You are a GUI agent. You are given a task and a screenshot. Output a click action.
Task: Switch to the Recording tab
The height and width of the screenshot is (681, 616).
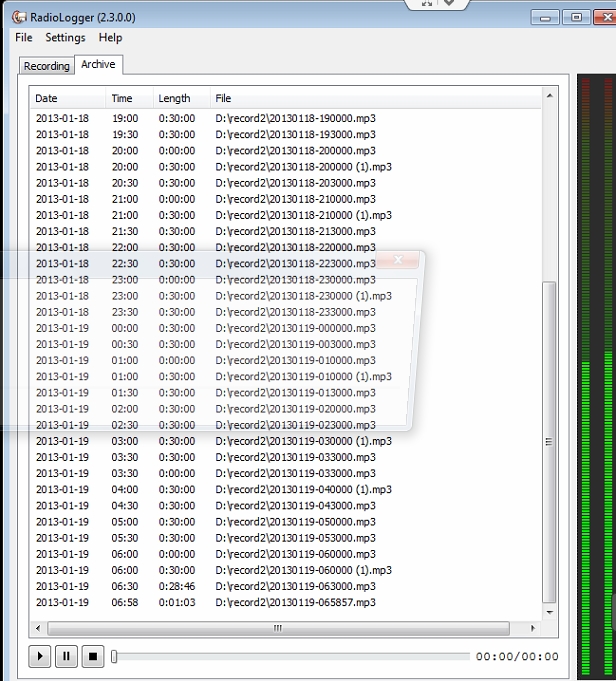(46, 66)
